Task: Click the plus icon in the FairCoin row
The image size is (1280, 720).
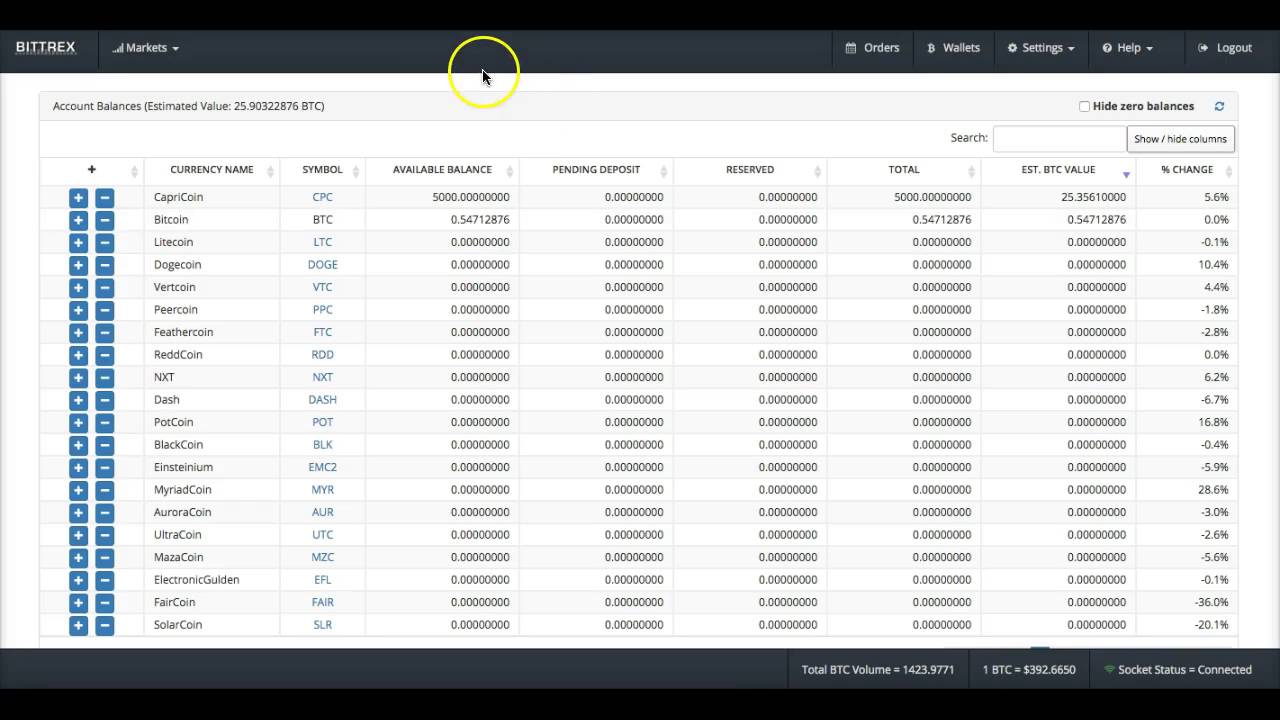Action: (x=78, y=603)
